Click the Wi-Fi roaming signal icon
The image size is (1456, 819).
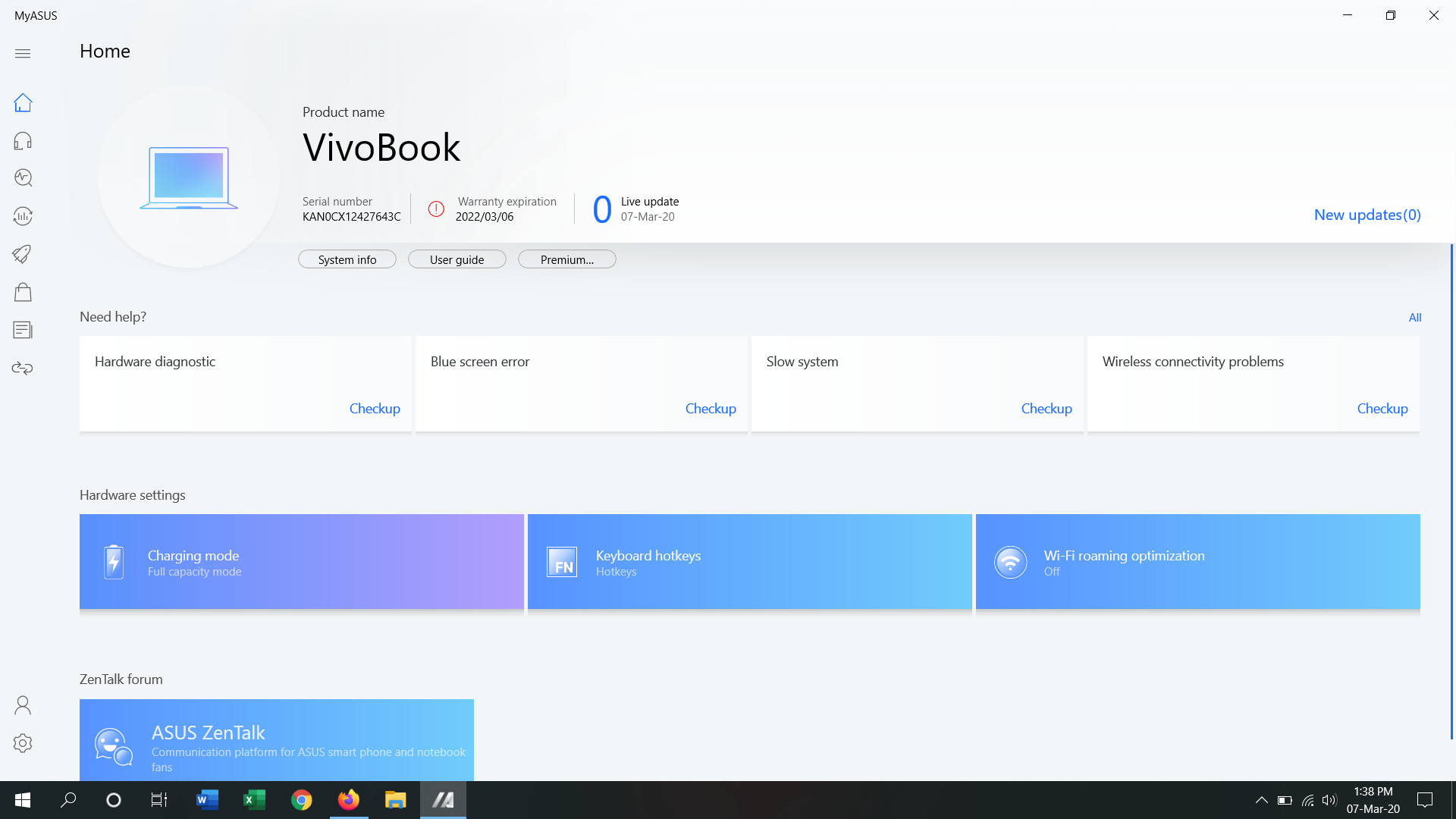tap(1010, 562)
